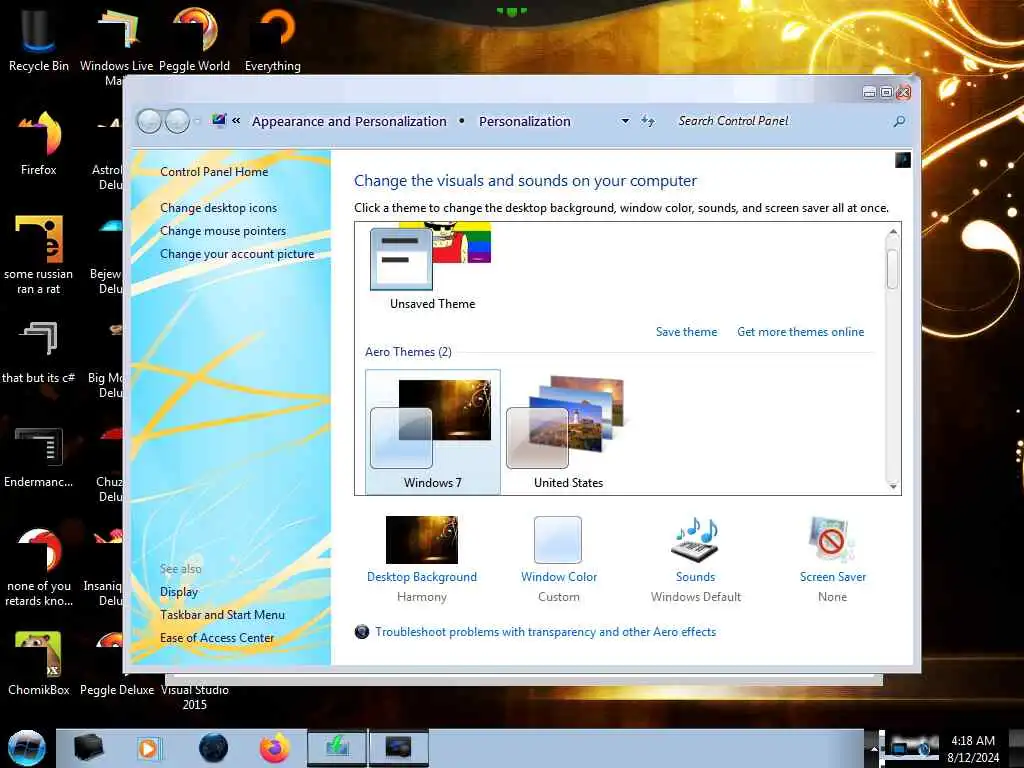Viewport: 1024px width, 768px height.
Task: Click the Aero troubleshoot shield icon
Action: coord(362,632)
